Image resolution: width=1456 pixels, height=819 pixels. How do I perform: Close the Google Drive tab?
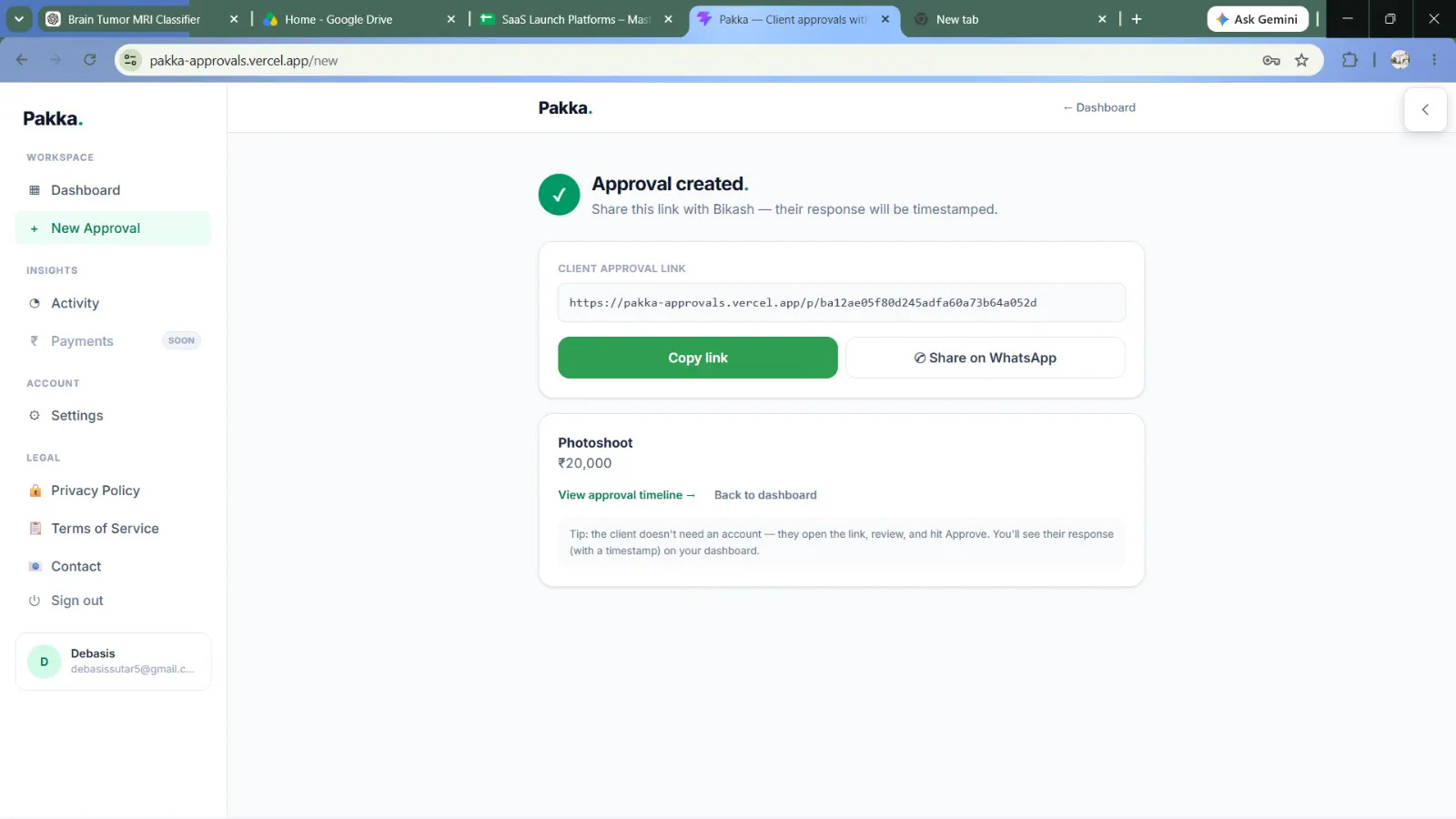(x=451, y=19)
